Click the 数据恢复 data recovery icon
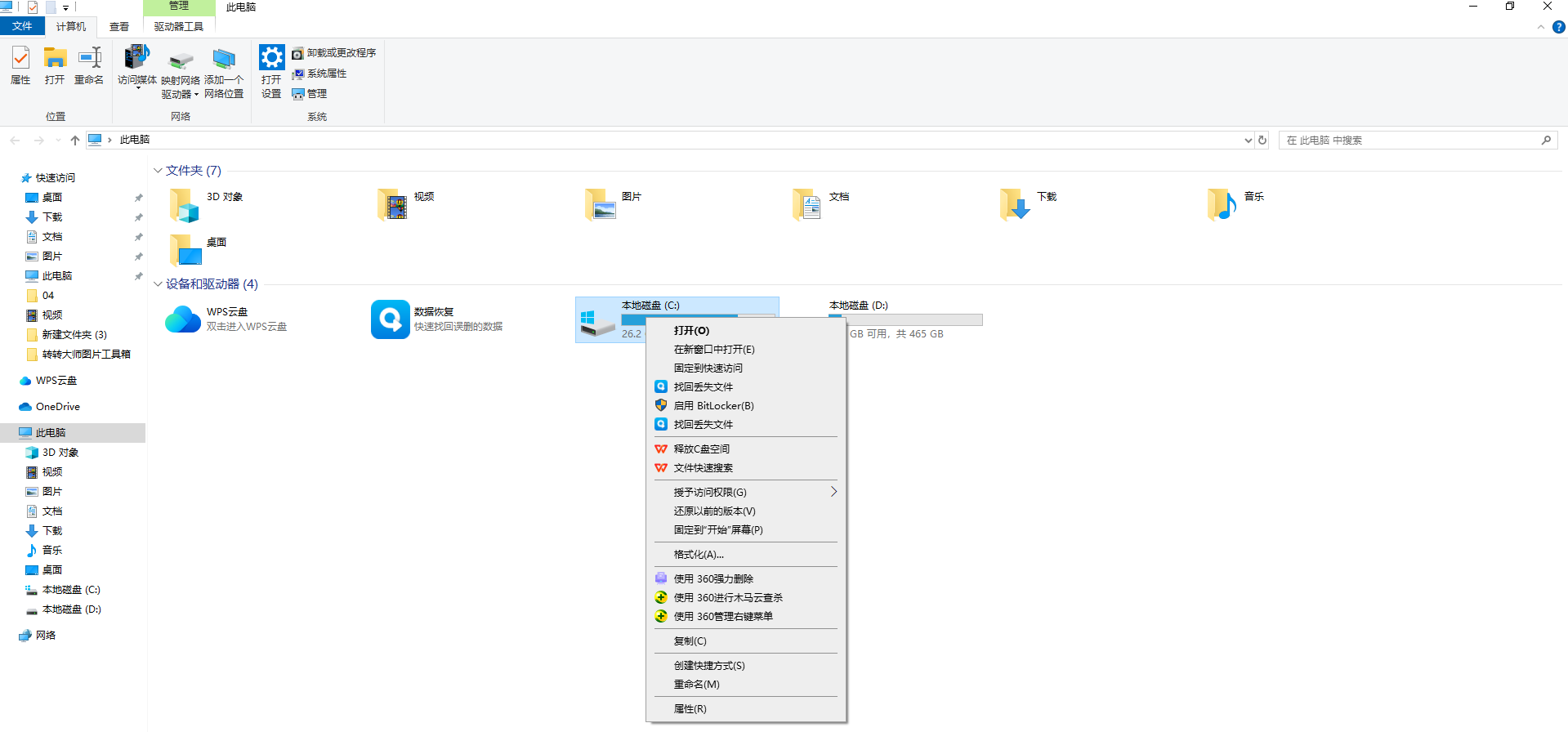The width and height of the screenshot is (1568, 732). (x=390, y=319)
